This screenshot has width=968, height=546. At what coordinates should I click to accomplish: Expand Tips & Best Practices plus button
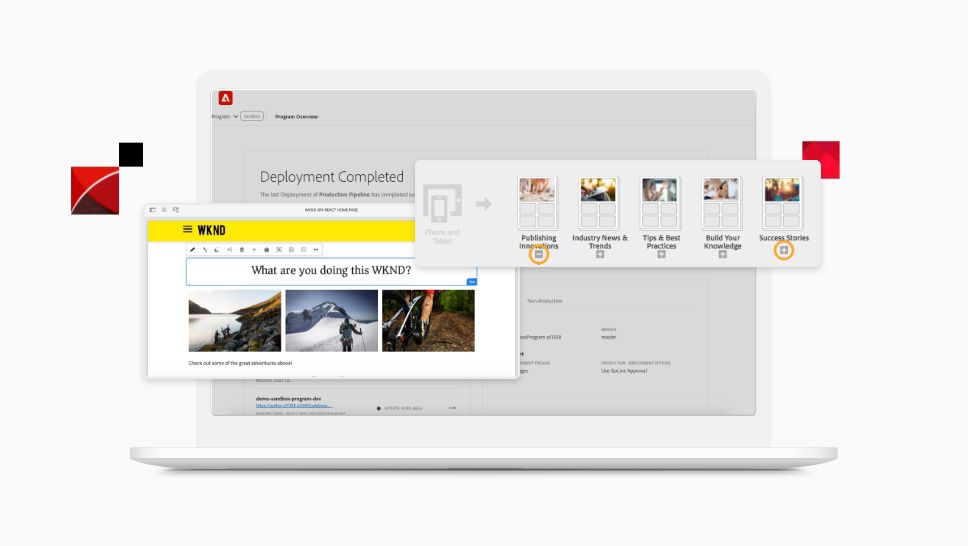[661, 254]
